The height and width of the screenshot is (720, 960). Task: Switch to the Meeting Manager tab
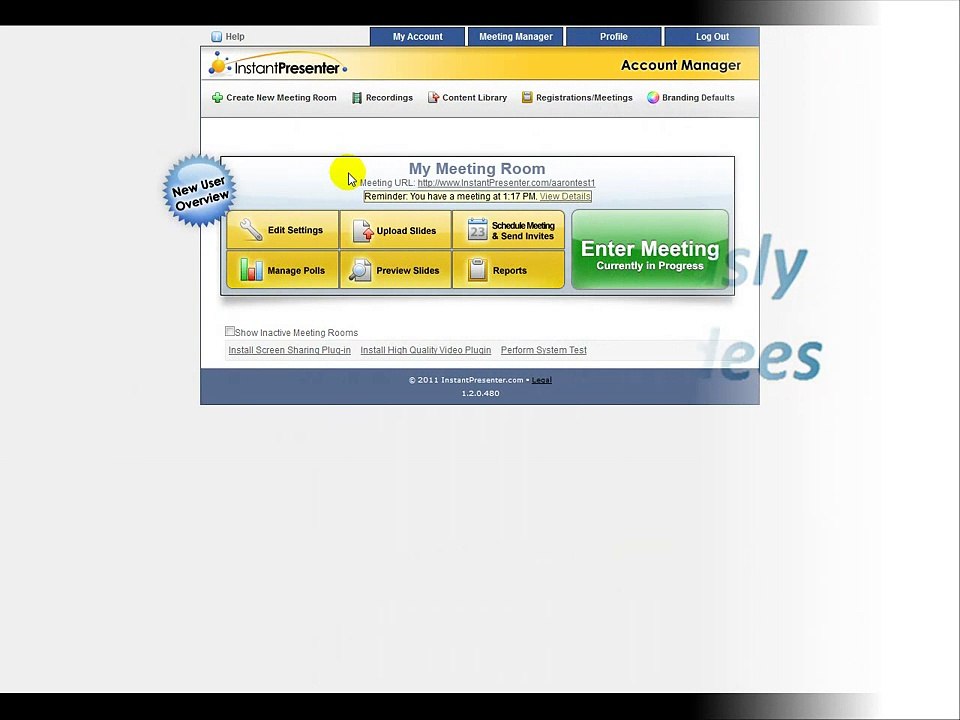516,37
